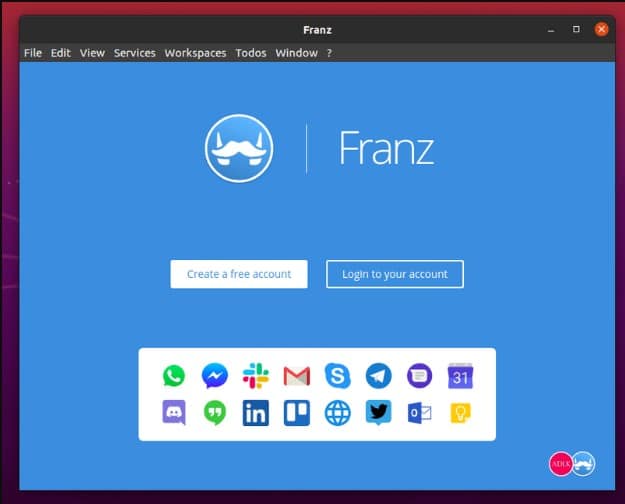The image size is (625, 504).
Task: Click the Facebook Messenger icon
Action: [x=215, y=376]
